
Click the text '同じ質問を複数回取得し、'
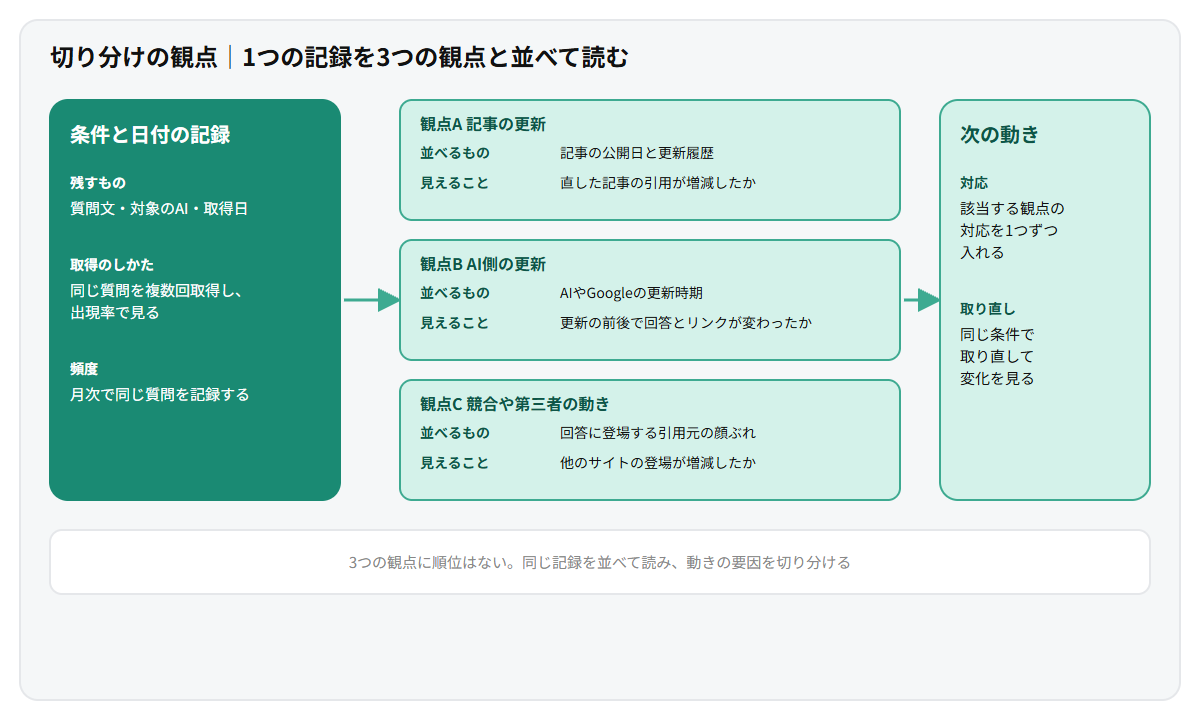157,291
